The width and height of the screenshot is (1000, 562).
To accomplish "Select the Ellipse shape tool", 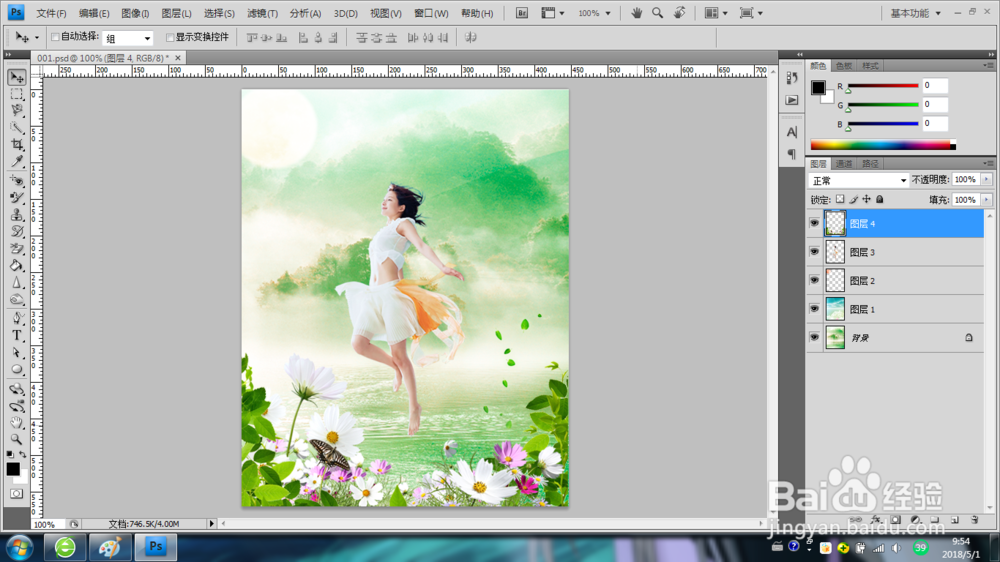I will pyautogui.click(x=17, y=369).
